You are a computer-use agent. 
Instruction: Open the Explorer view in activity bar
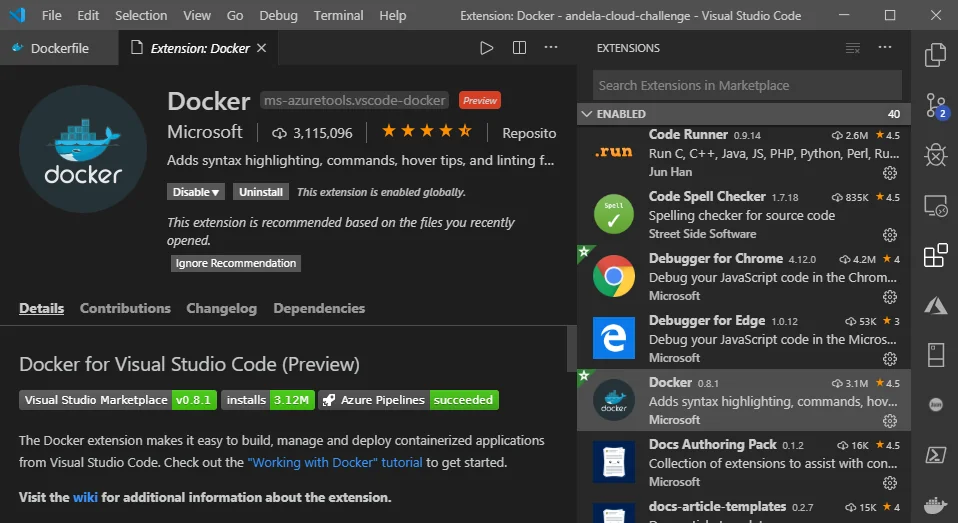[935, 55]
